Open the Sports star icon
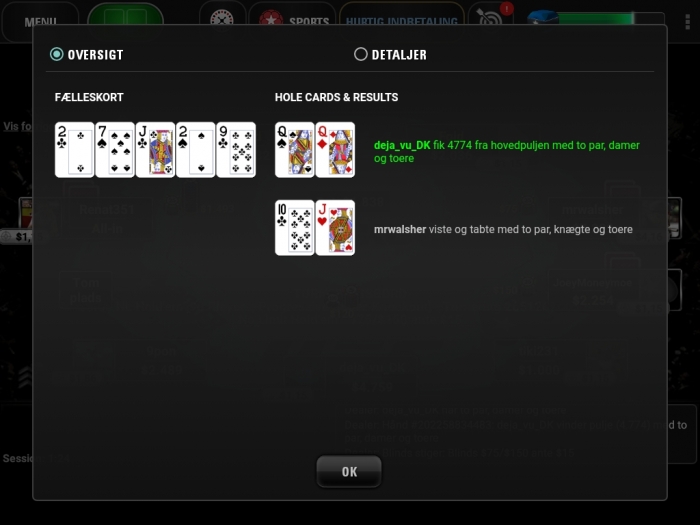 tap(270, 20)
